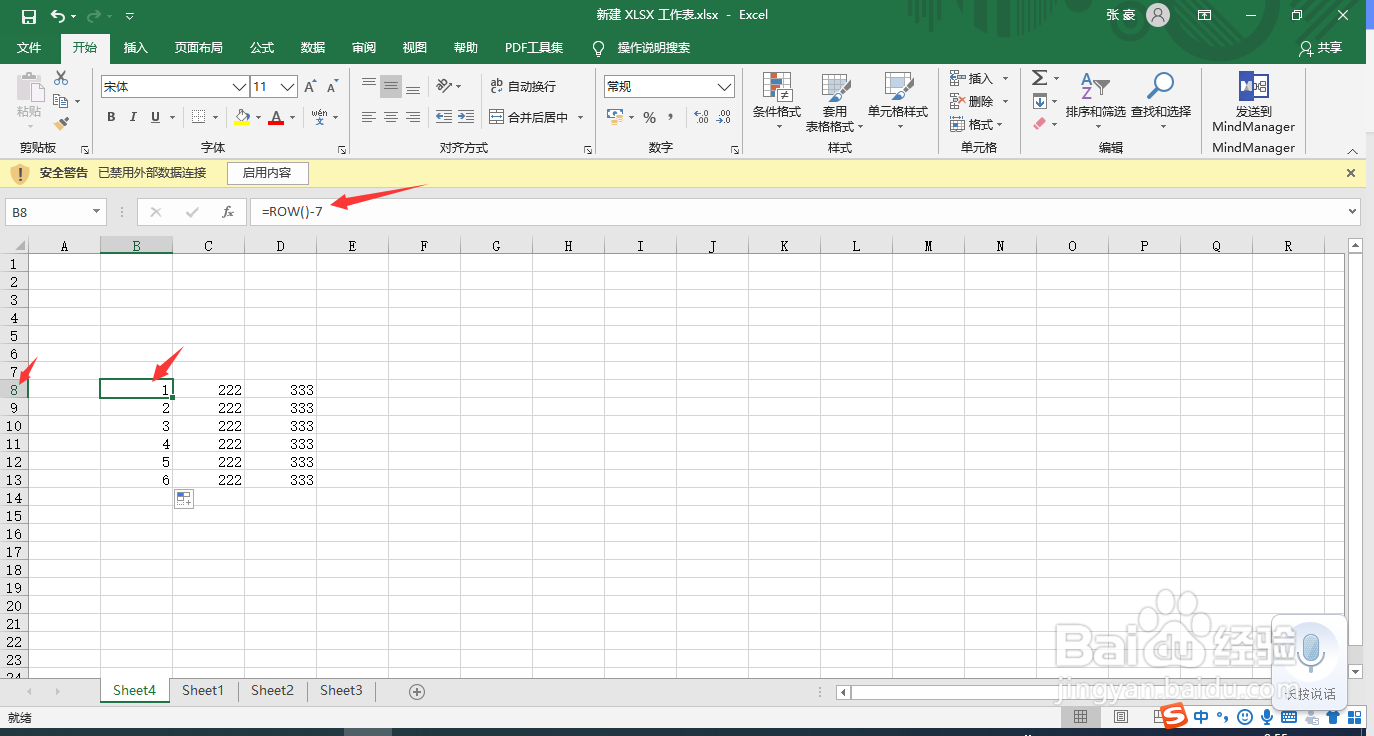Switch to the 数据 tab
The height and width of the screenshot is (736, 1374).
coord(313,48)
